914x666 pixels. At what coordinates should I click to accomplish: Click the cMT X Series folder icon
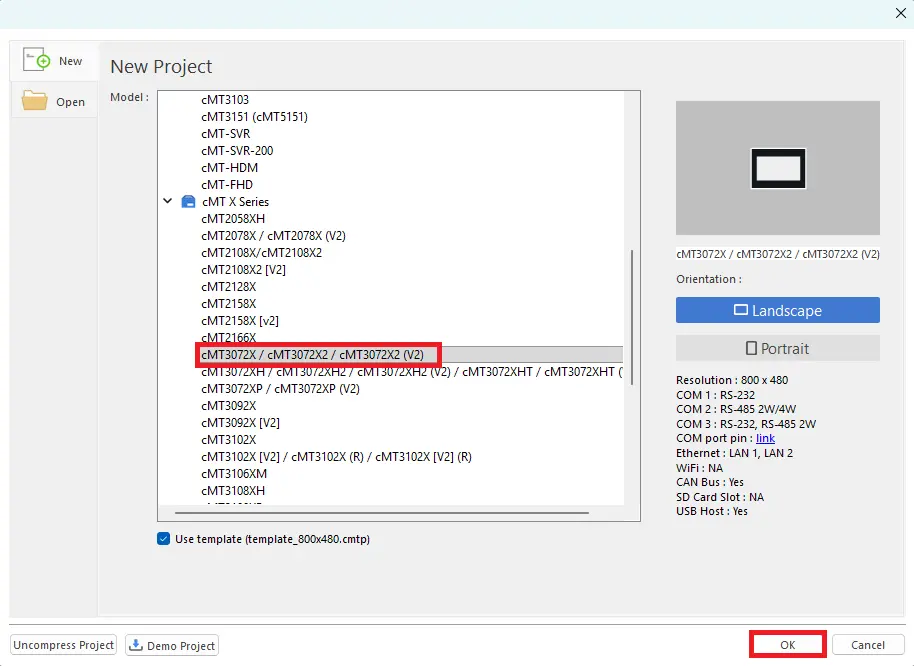187,201
